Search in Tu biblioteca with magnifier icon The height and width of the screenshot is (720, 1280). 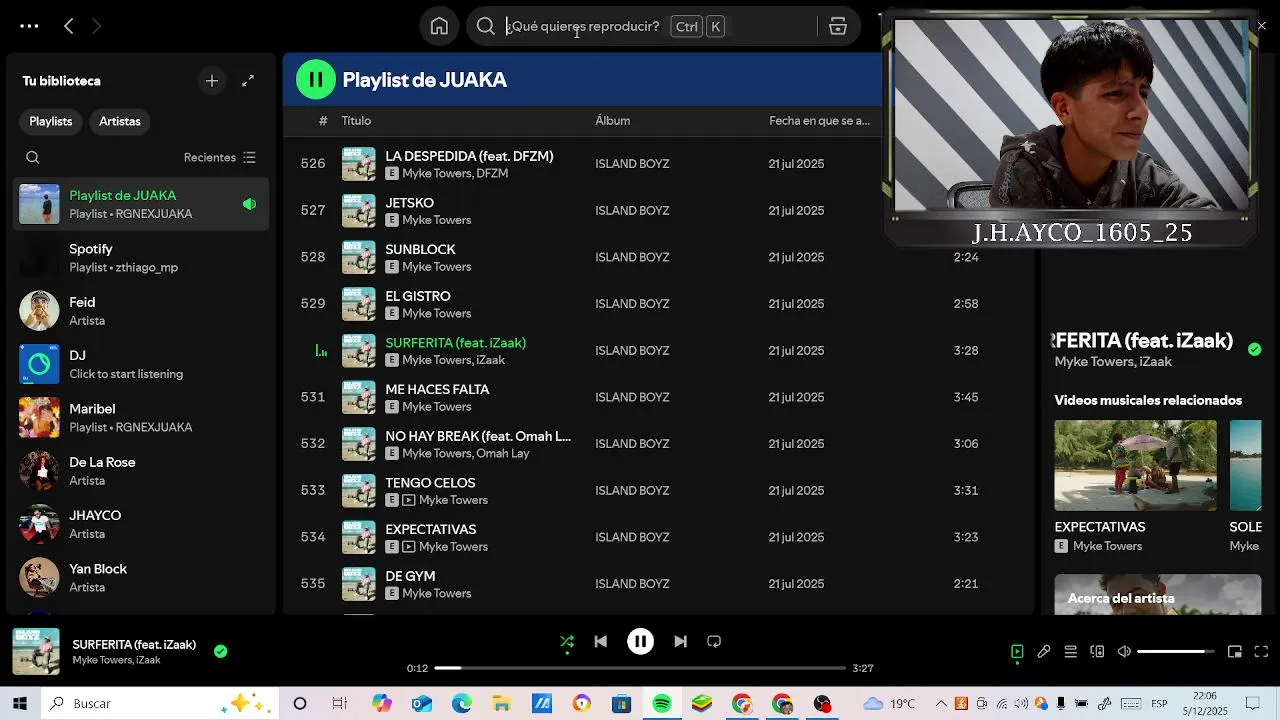pos(33,157)
